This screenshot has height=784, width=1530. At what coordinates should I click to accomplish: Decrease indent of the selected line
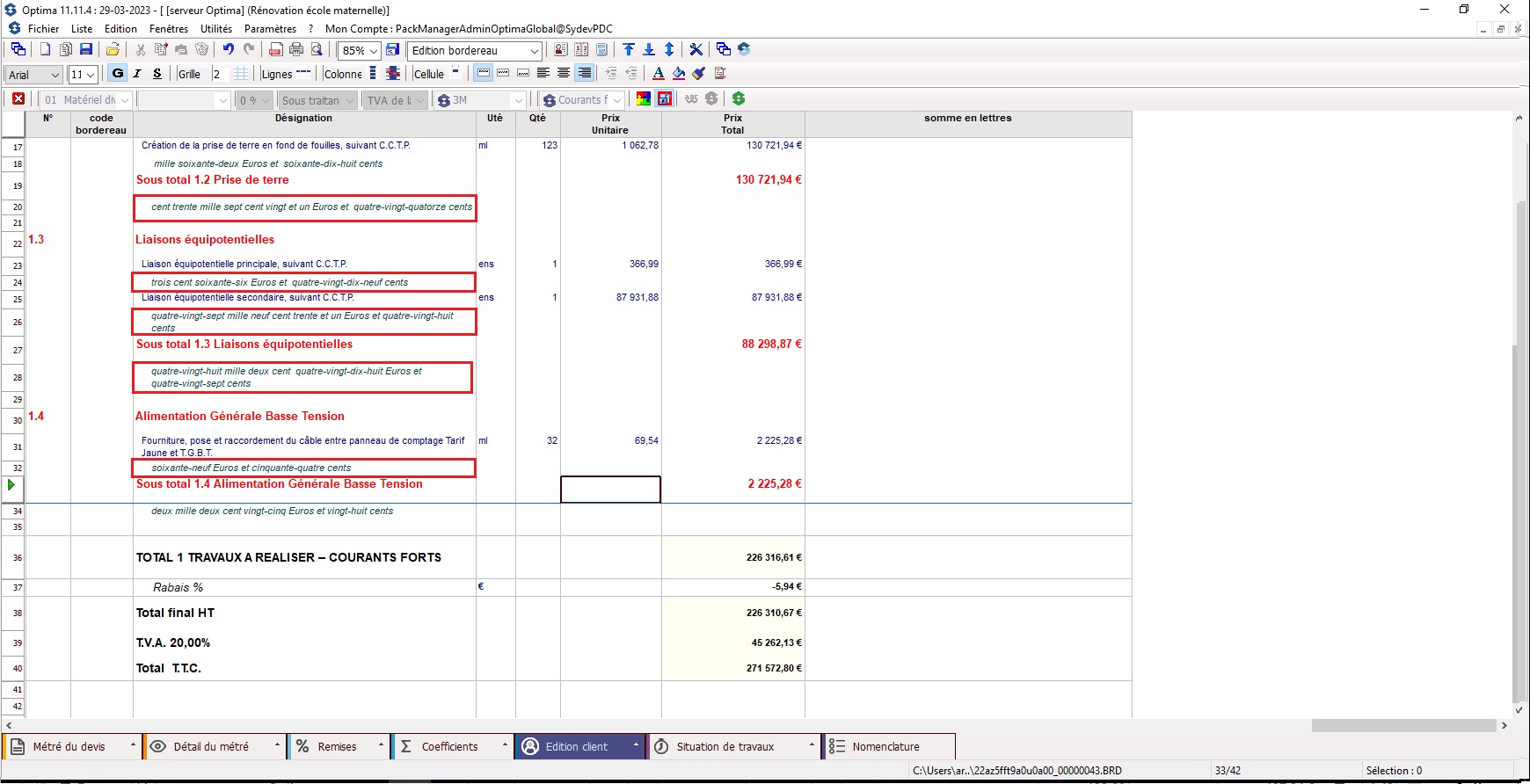pos(630,74)
